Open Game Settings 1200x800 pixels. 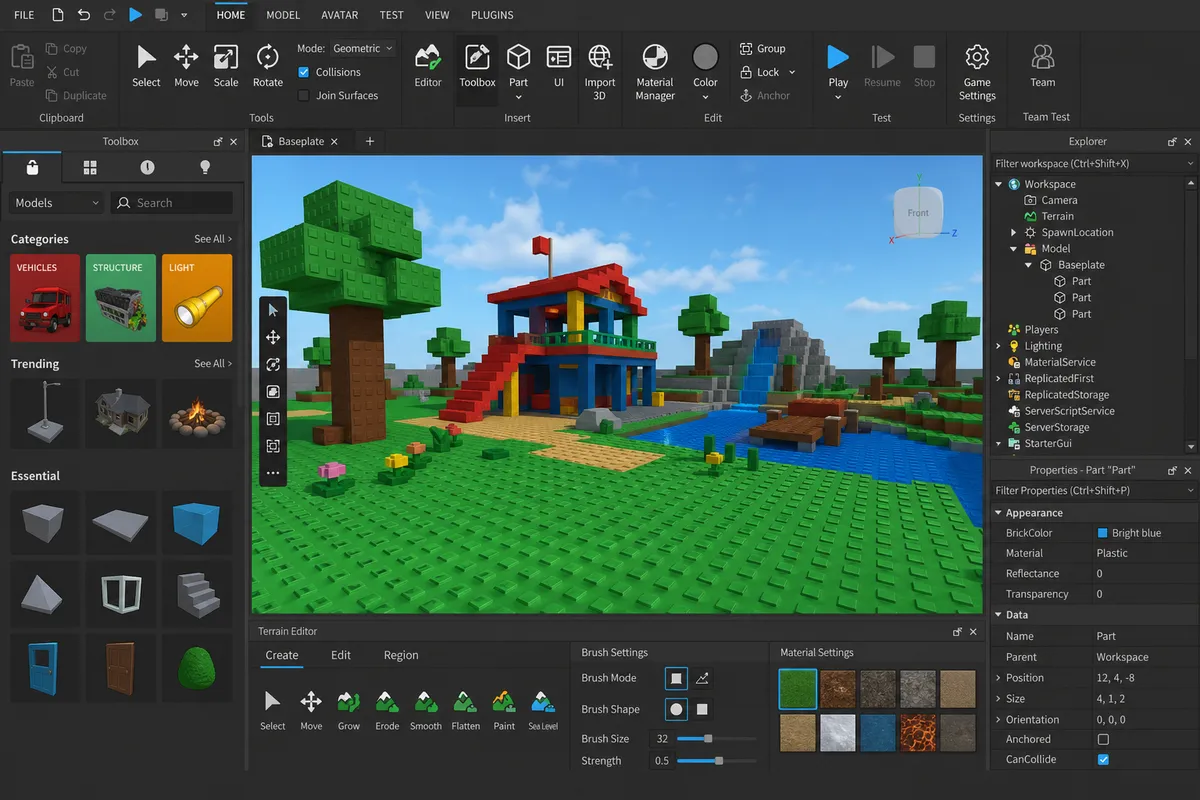977,72
